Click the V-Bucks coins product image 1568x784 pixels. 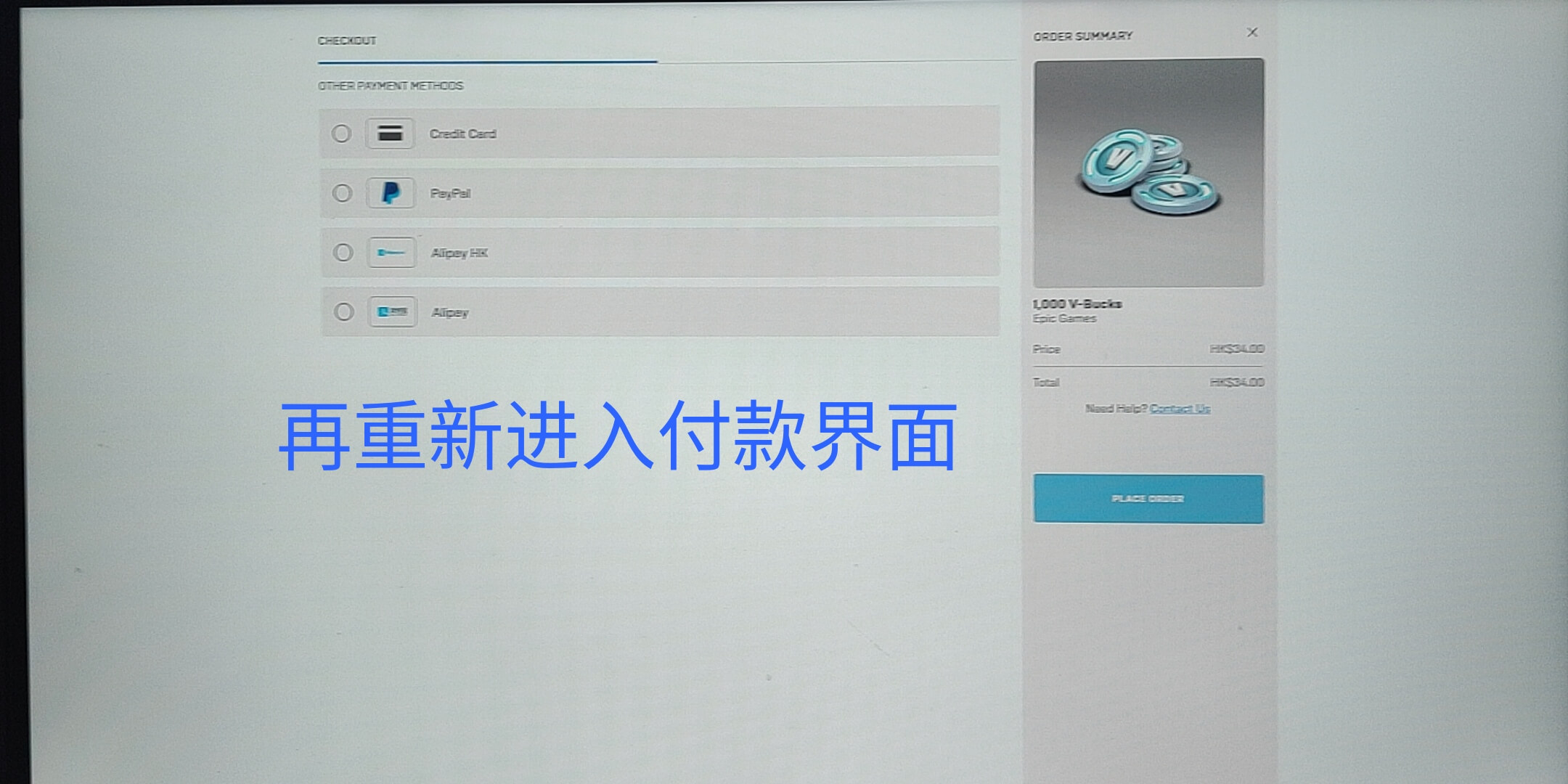point(1148,173)
